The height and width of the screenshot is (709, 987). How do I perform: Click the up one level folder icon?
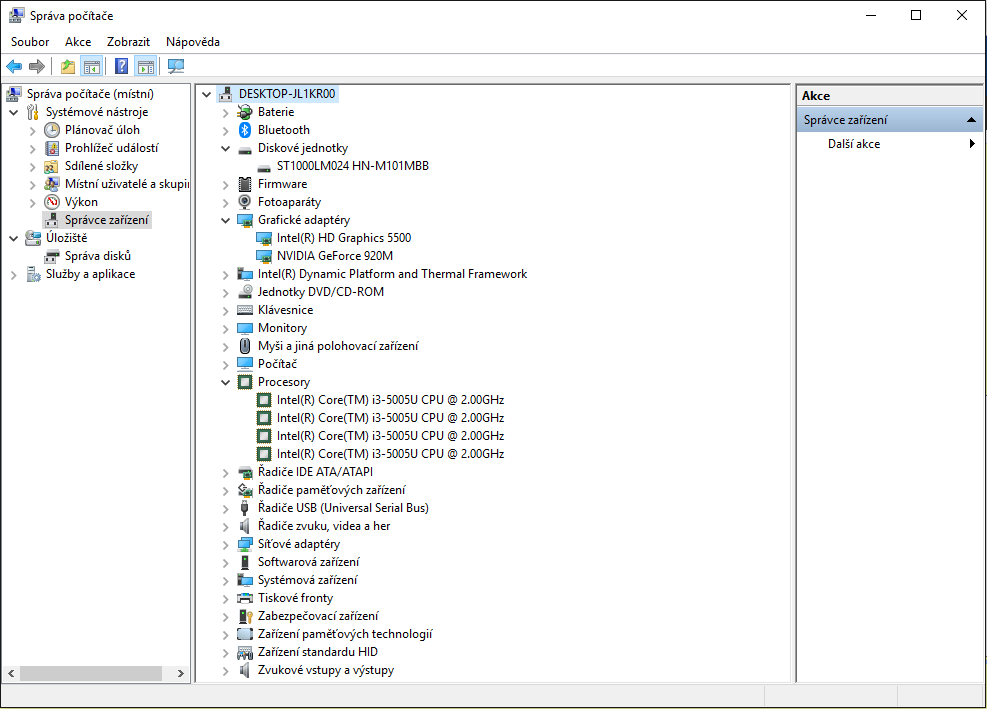[x=68, y=67]
